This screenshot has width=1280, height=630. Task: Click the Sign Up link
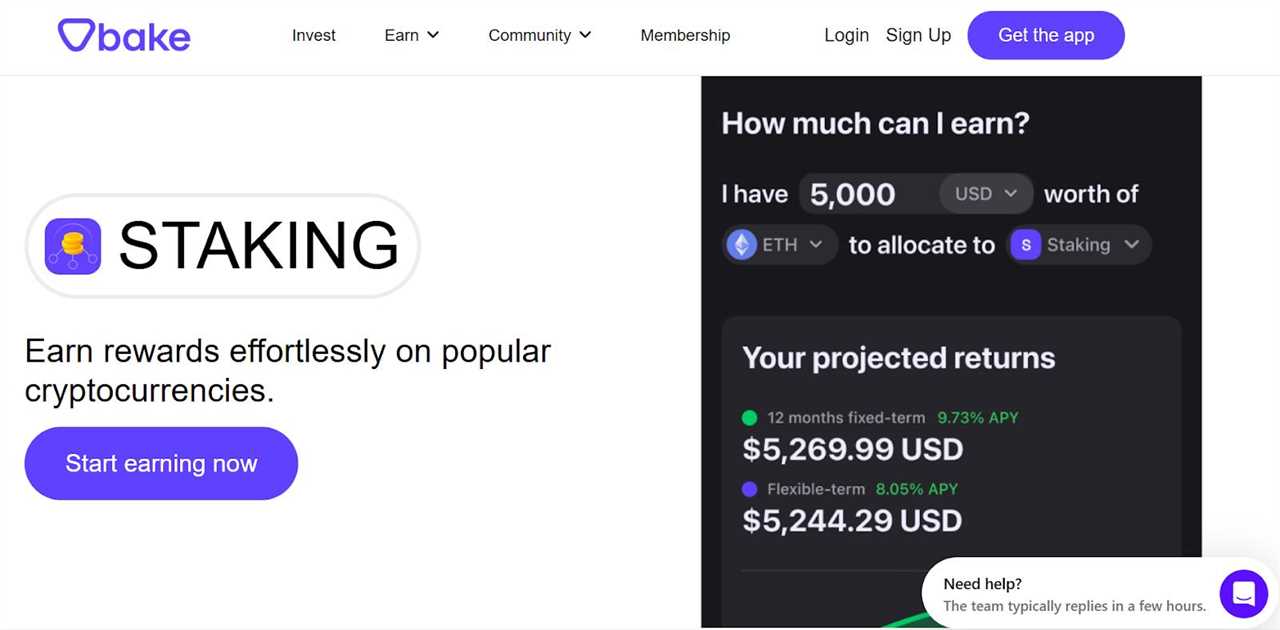[x=918, y=35]
